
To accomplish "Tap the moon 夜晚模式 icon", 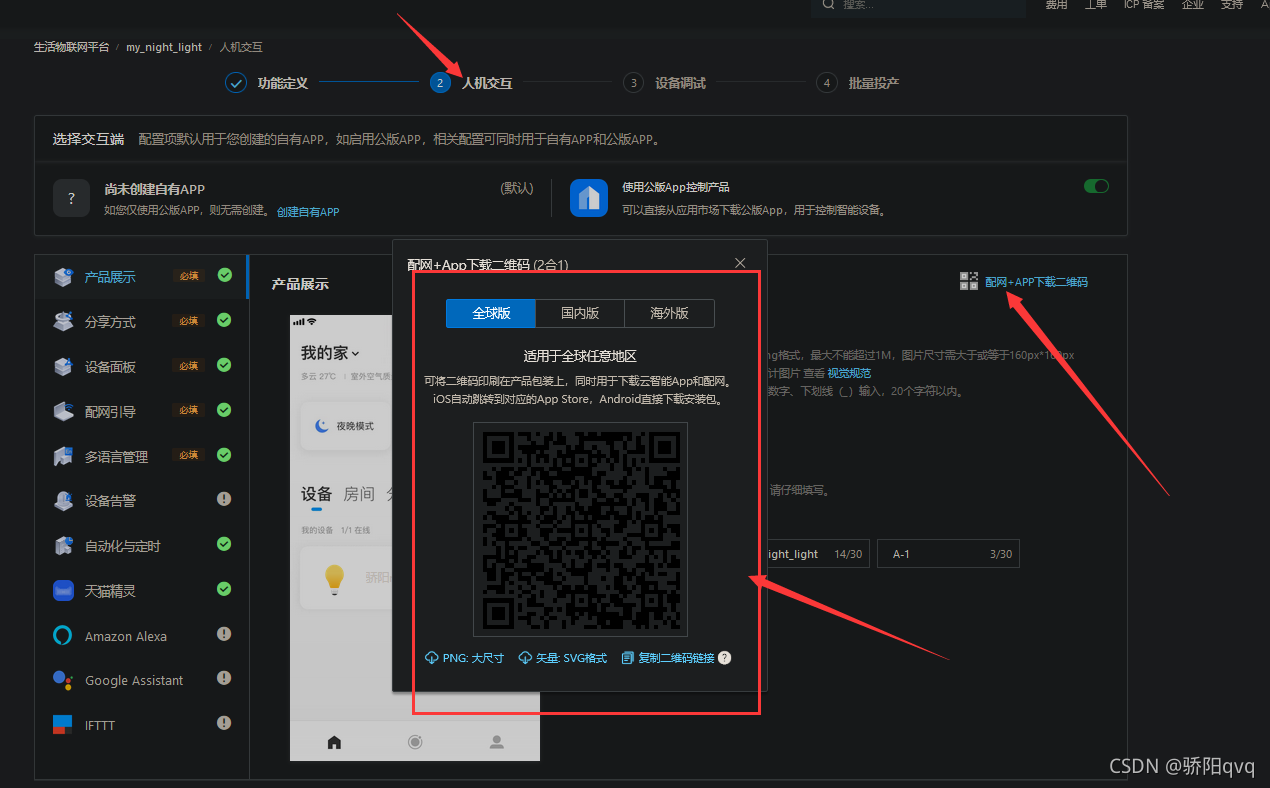I will point(322,426).
